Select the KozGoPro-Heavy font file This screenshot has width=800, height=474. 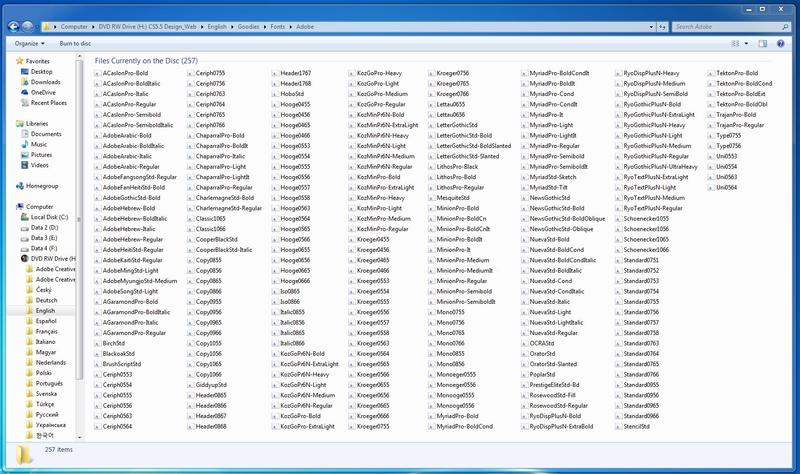(375, 73)
